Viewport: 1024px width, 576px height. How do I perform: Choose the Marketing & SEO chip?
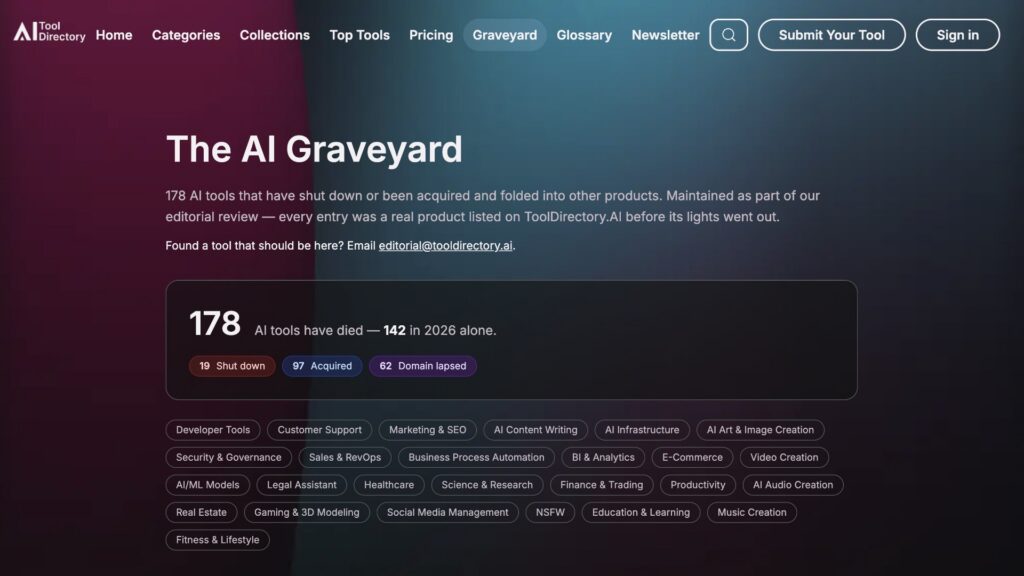pyautogui.click(x=428, y=430)
